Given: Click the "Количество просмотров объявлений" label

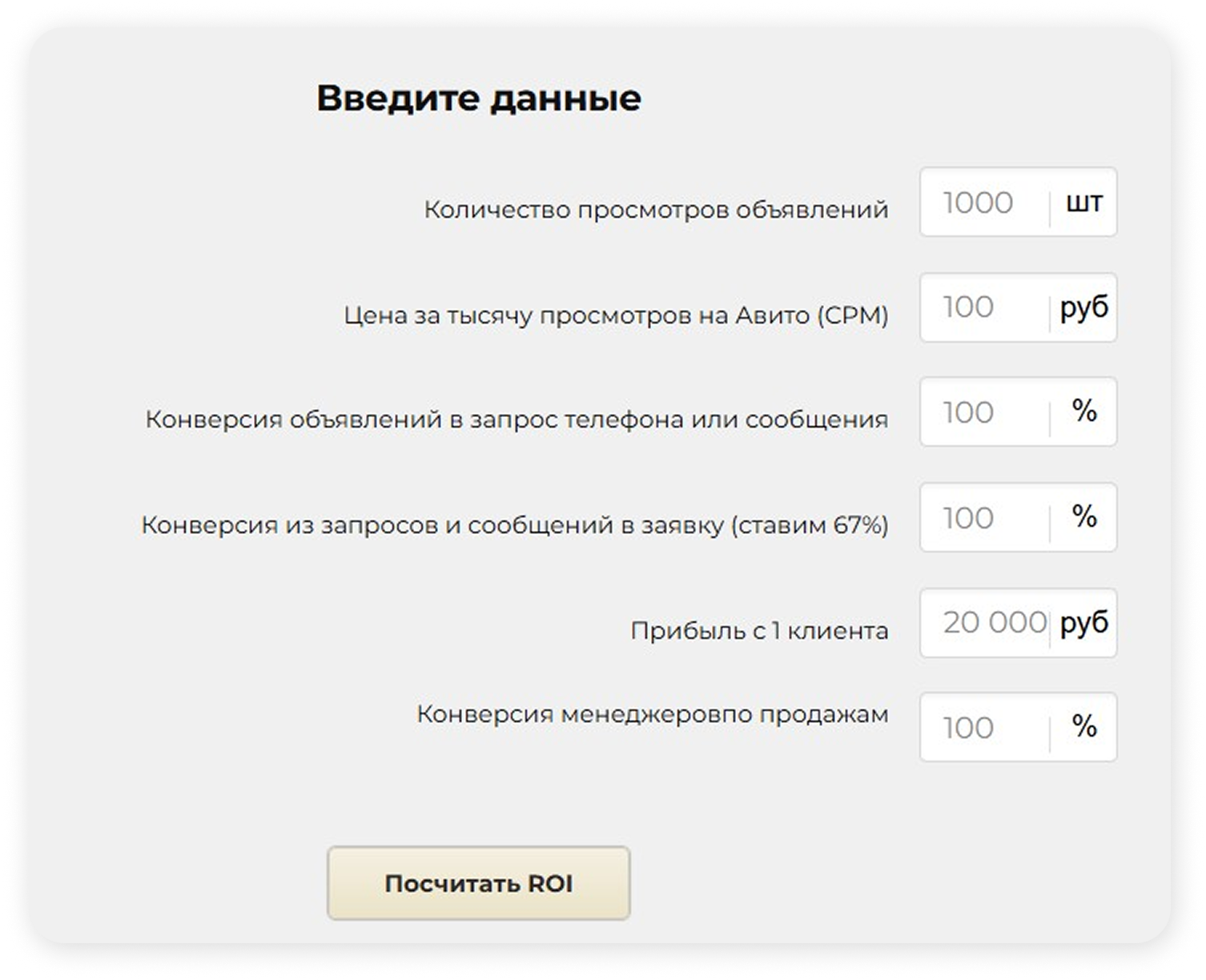Looking at the screenshot, I should 656,210.
